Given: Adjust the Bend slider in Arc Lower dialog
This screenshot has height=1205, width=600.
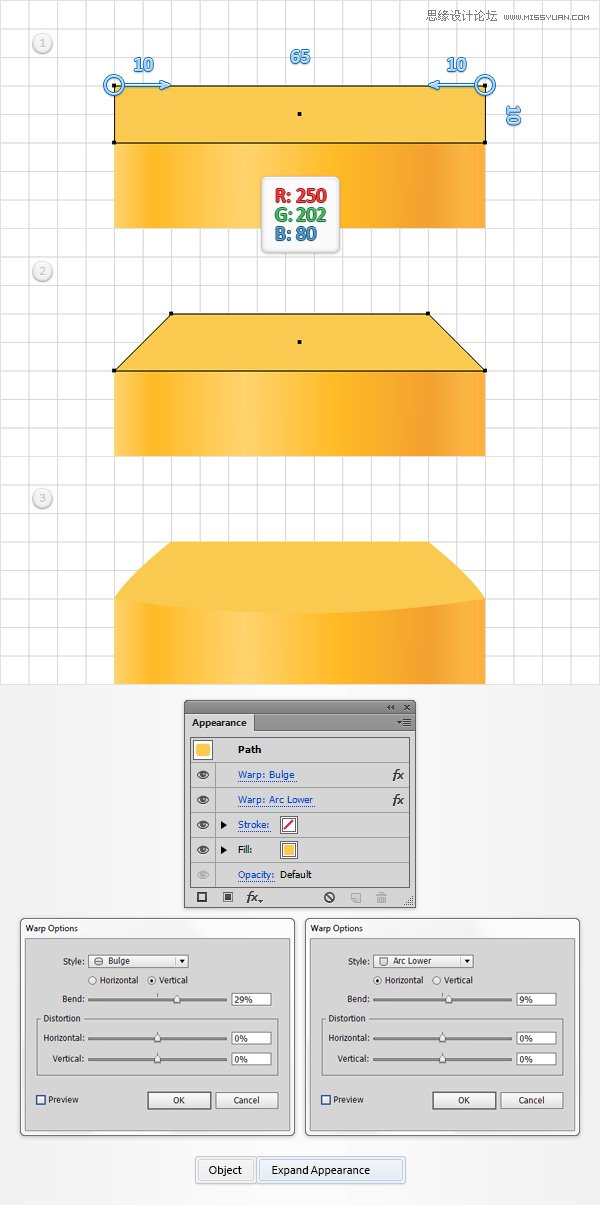Looking at the screenshot, I should pos(448,999).
